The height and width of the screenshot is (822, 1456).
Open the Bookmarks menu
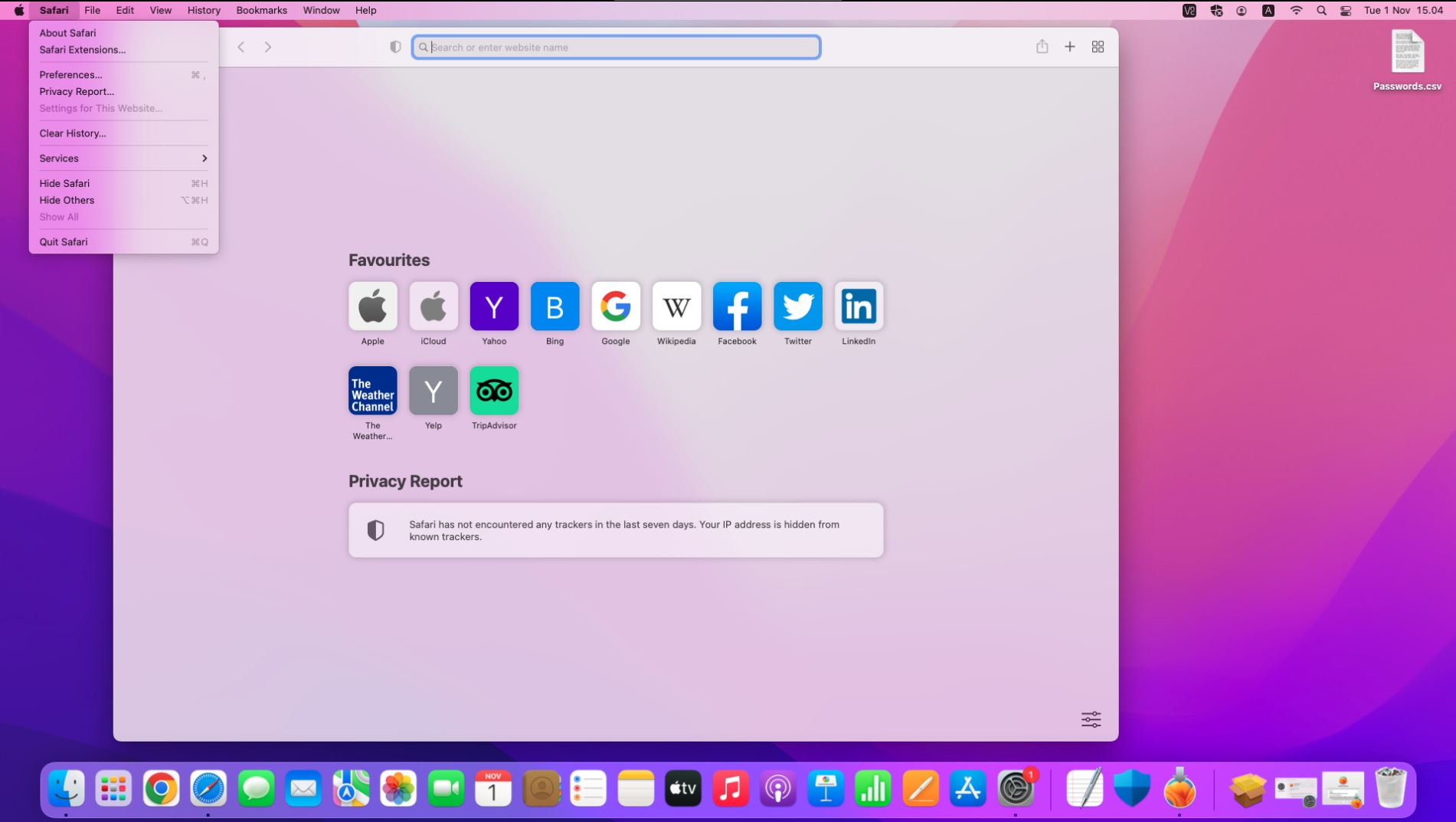262,10
